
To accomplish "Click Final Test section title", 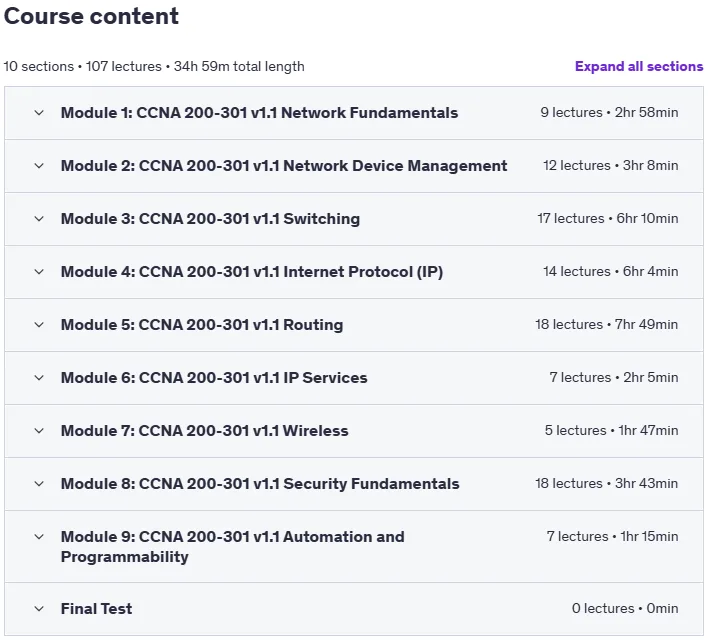I will [x=96, y=609].
